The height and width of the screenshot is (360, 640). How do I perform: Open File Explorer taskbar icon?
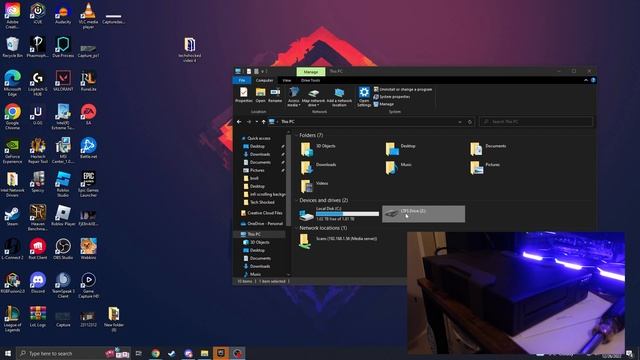click(204, 353)
